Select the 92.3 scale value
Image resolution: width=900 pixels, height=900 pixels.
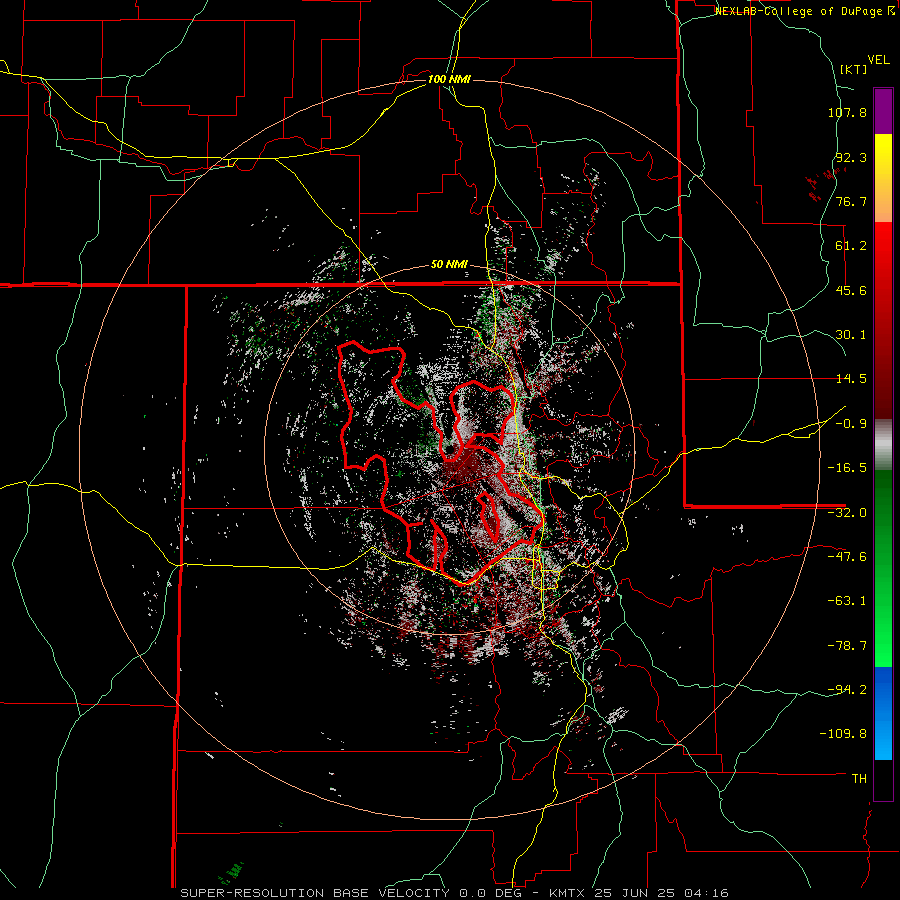(851, 157)
